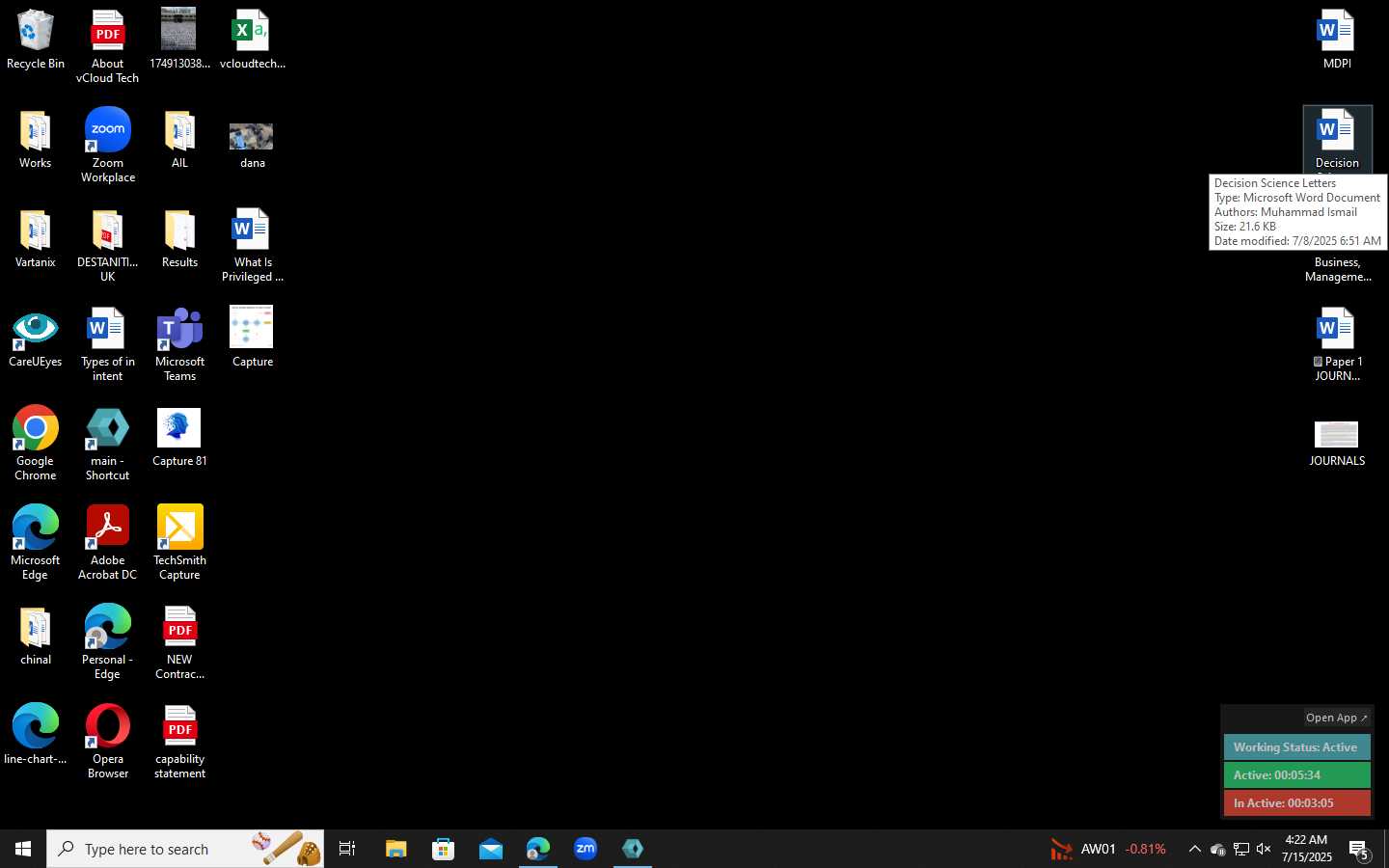
Task: Select the 174913038 image file
Action: [x=179, y=41]
